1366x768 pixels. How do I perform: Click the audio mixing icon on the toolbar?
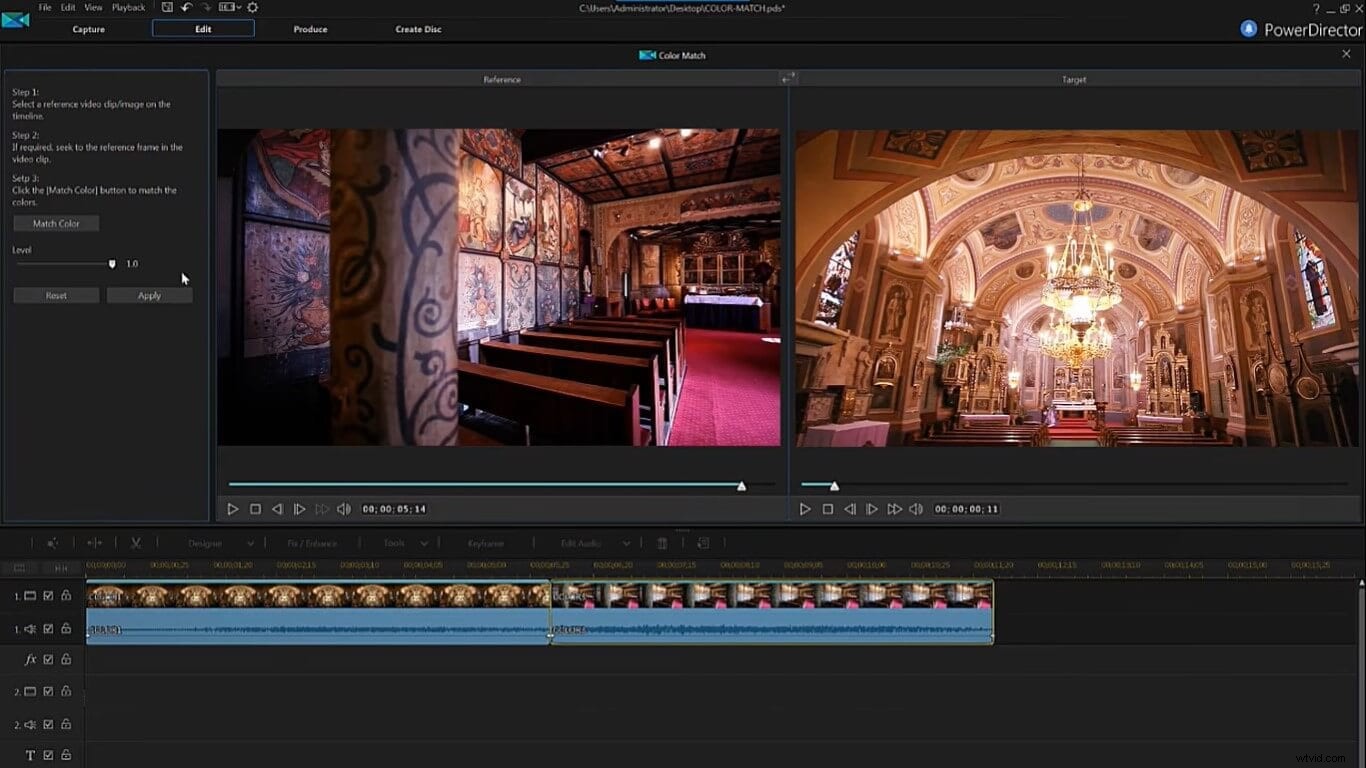53,543
